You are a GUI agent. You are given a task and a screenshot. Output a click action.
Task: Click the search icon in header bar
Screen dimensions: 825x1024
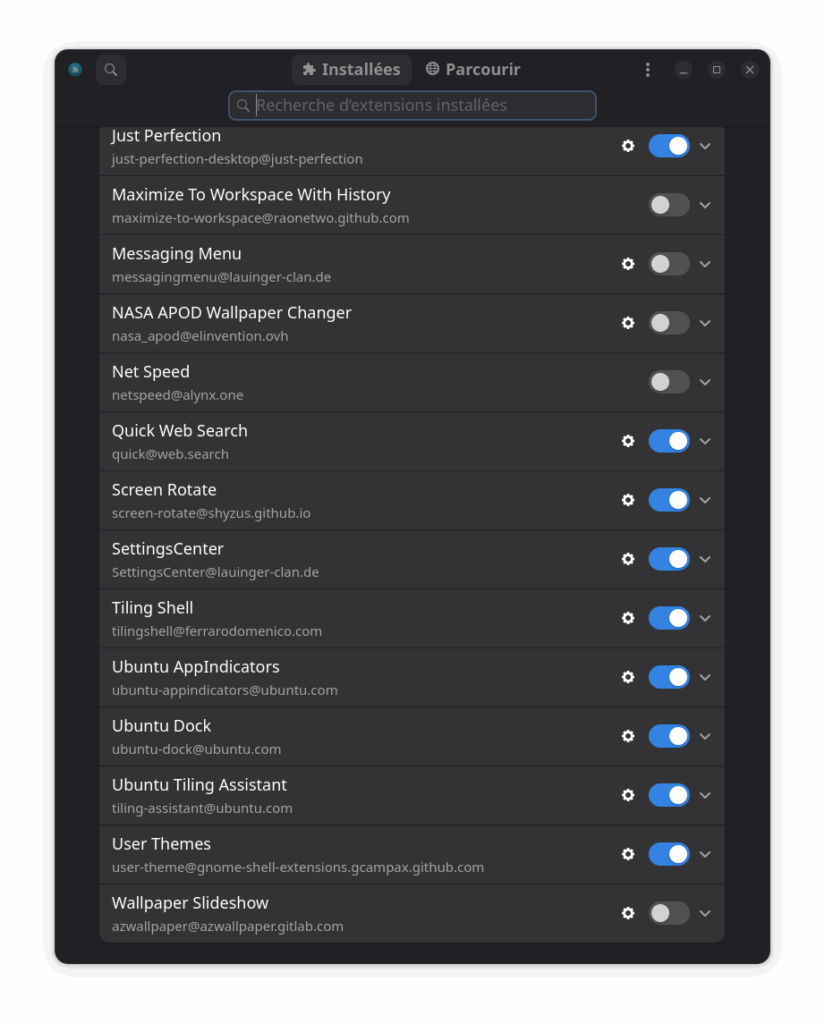[x=111, y=69]
